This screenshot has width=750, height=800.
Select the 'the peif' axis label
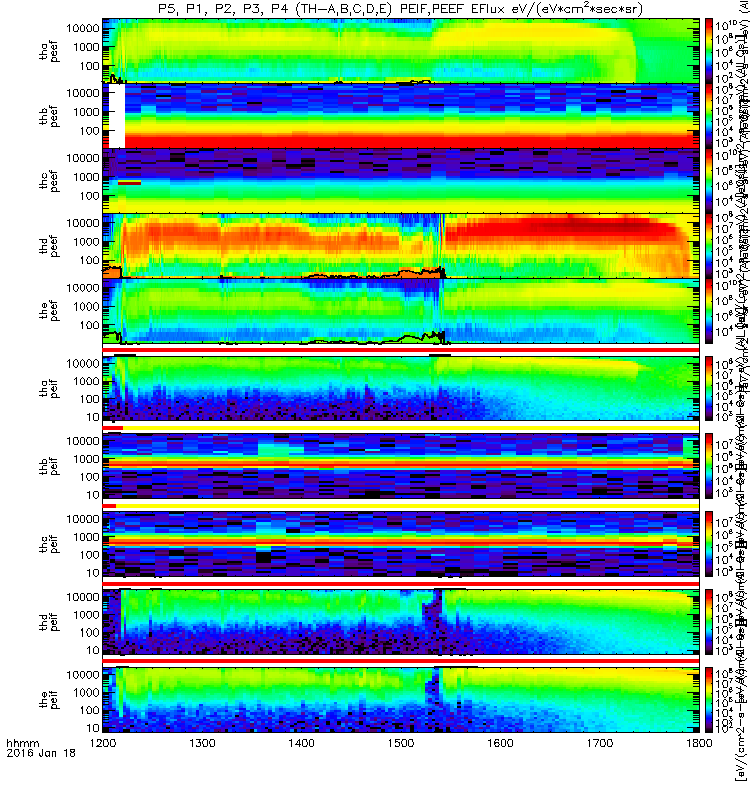49,699
